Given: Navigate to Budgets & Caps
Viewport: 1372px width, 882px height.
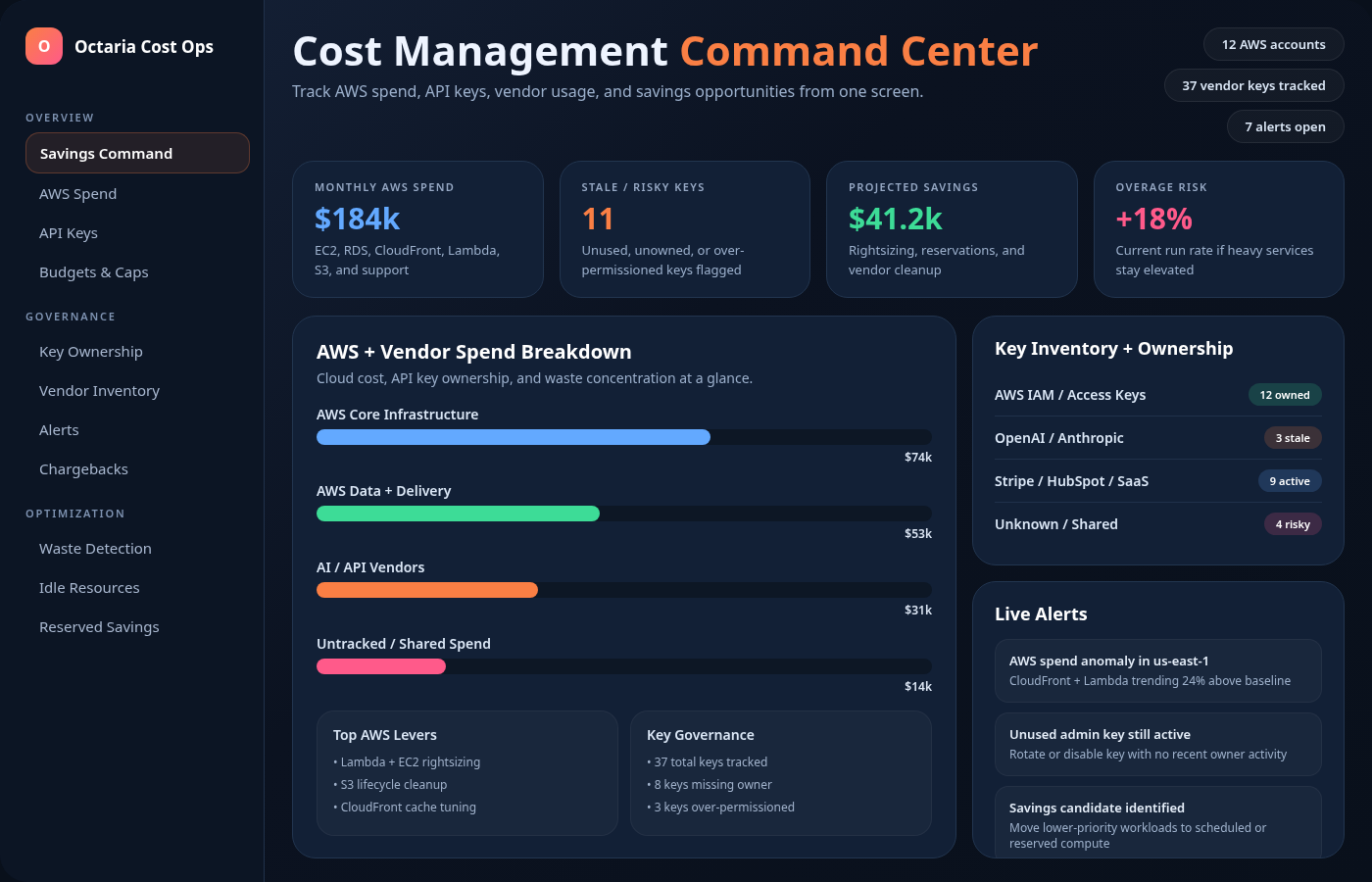Looking at the screenshot, I should click(x=94, y=271).
